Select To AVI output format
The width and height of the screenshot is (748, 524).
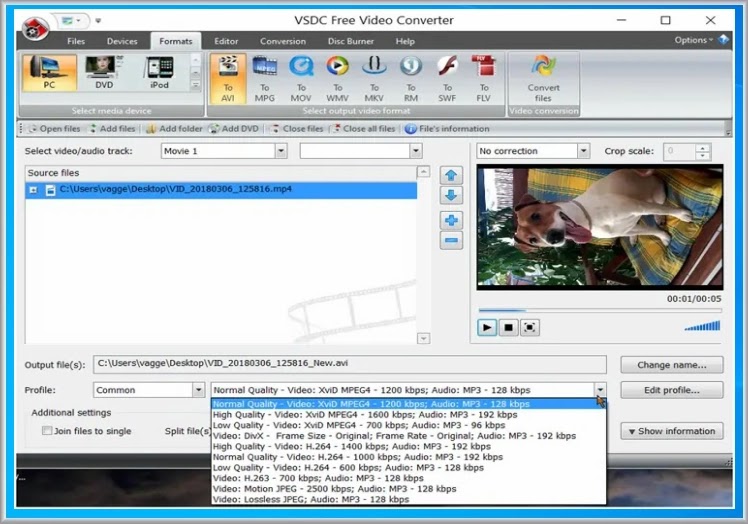pyautogui.click(x=228, y=79)
